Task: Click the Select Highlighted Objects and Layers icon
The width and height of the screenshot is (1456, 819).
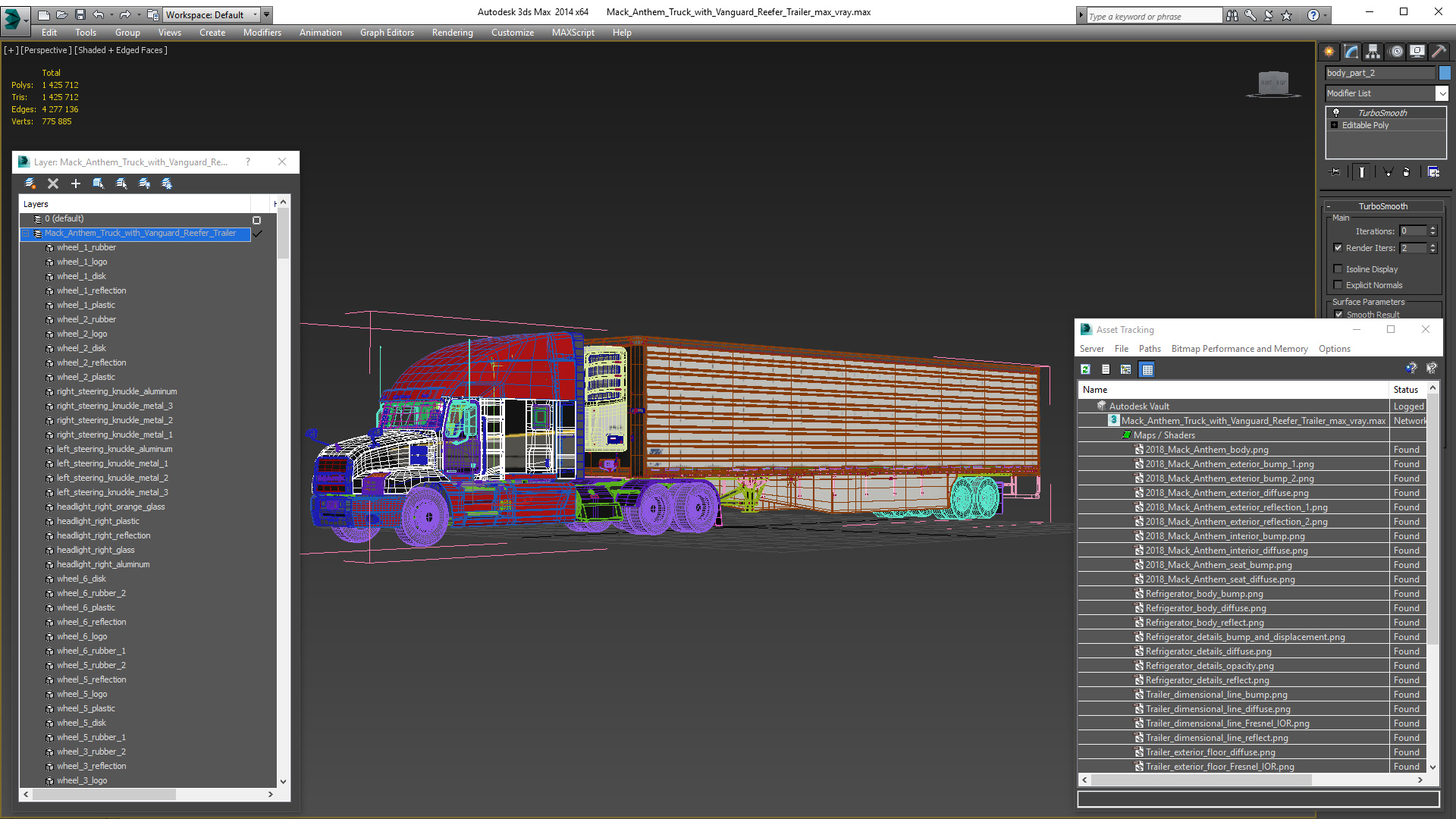Action: [99, 184]
